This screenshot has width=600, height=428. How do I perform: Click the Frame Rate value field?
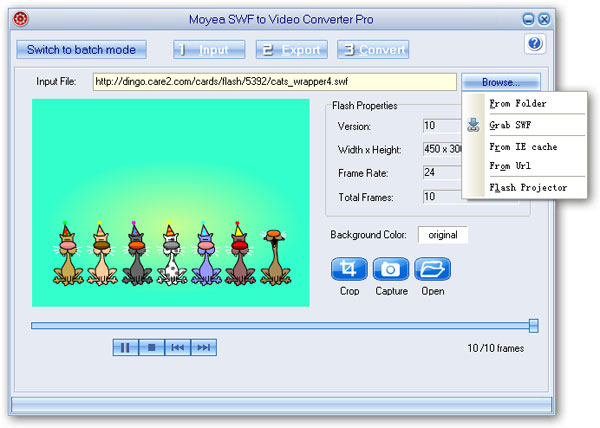point(442,173)
